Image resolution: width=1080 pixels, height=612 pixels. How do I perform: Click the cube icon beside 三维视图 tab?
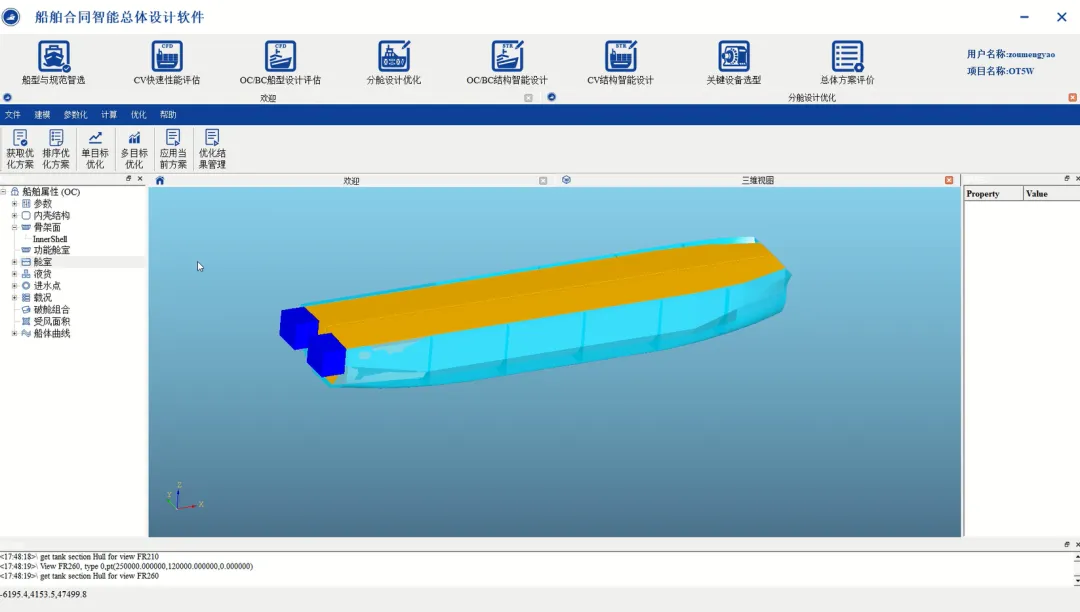[566, 180]
